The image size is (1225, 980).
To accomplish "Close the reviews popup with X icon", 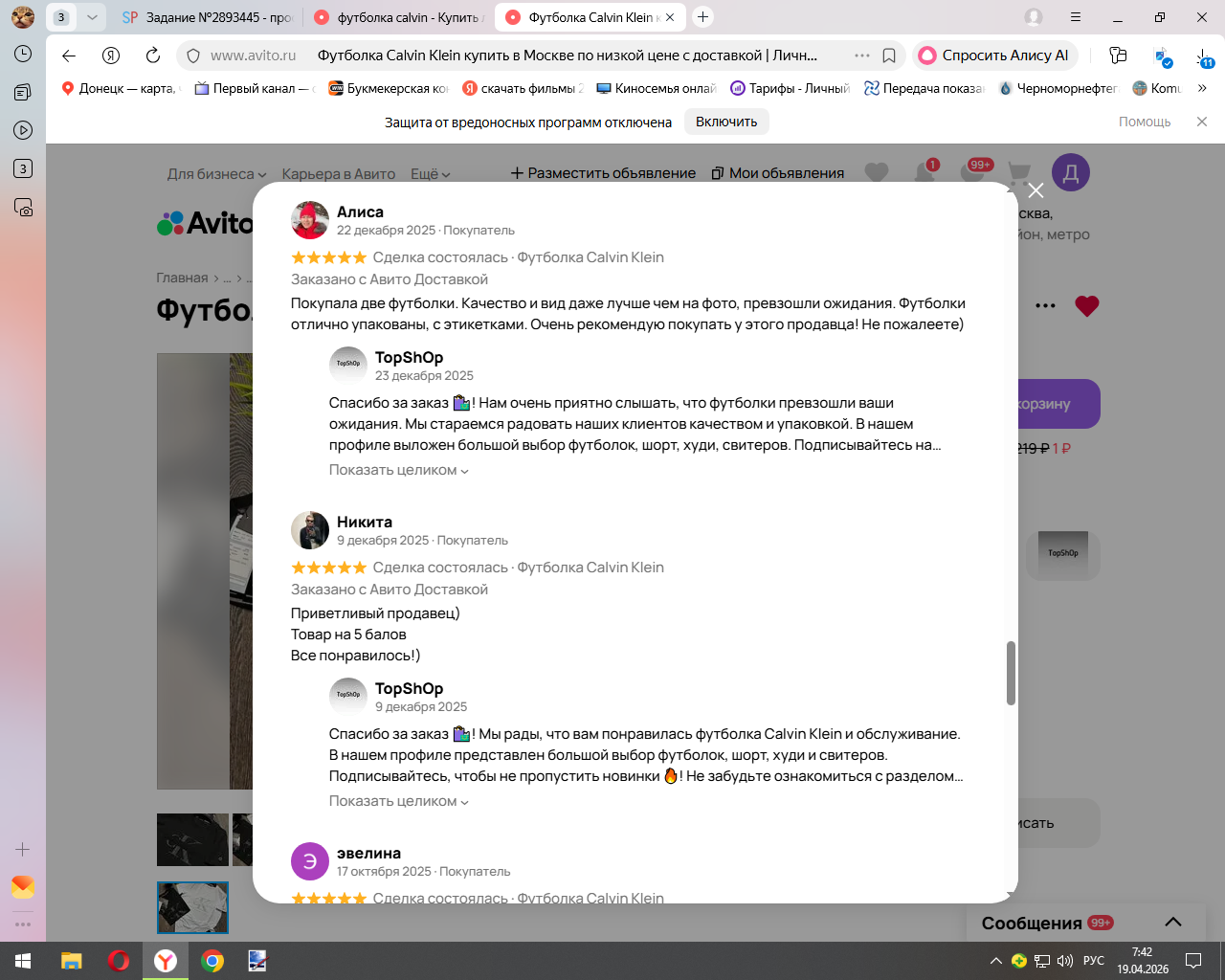I will pyautogui.click(x=1036, y=190).
